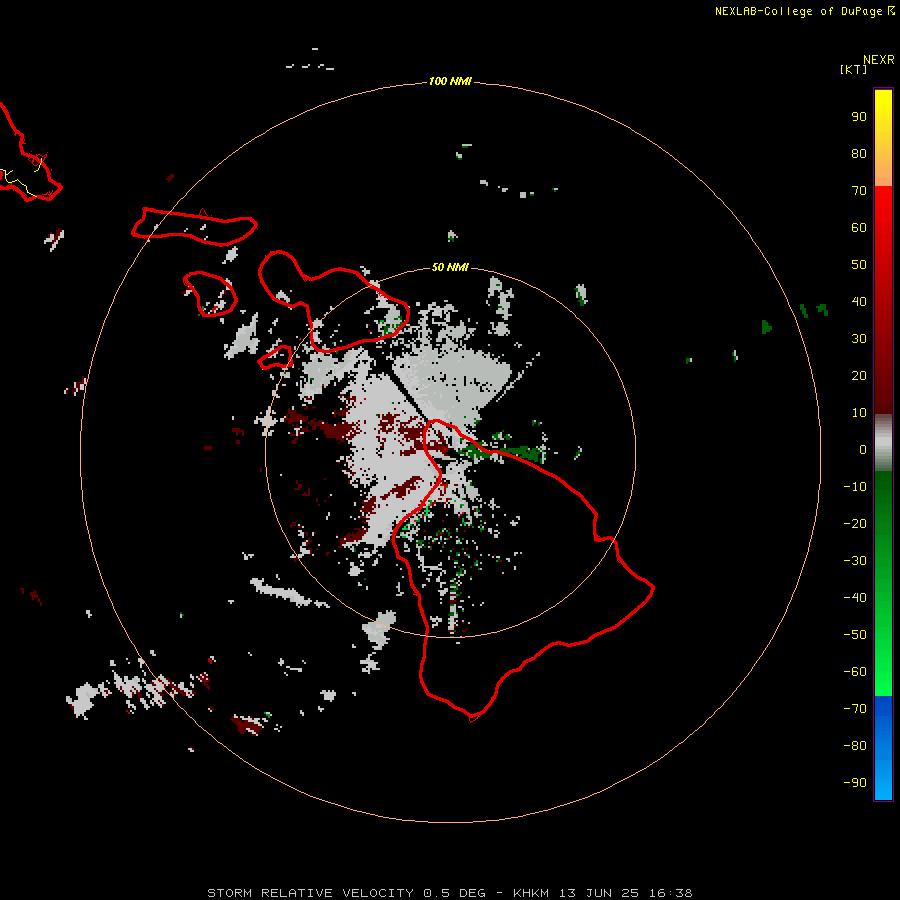Click the blue bottom segment of the color bar

coord(883,748)
